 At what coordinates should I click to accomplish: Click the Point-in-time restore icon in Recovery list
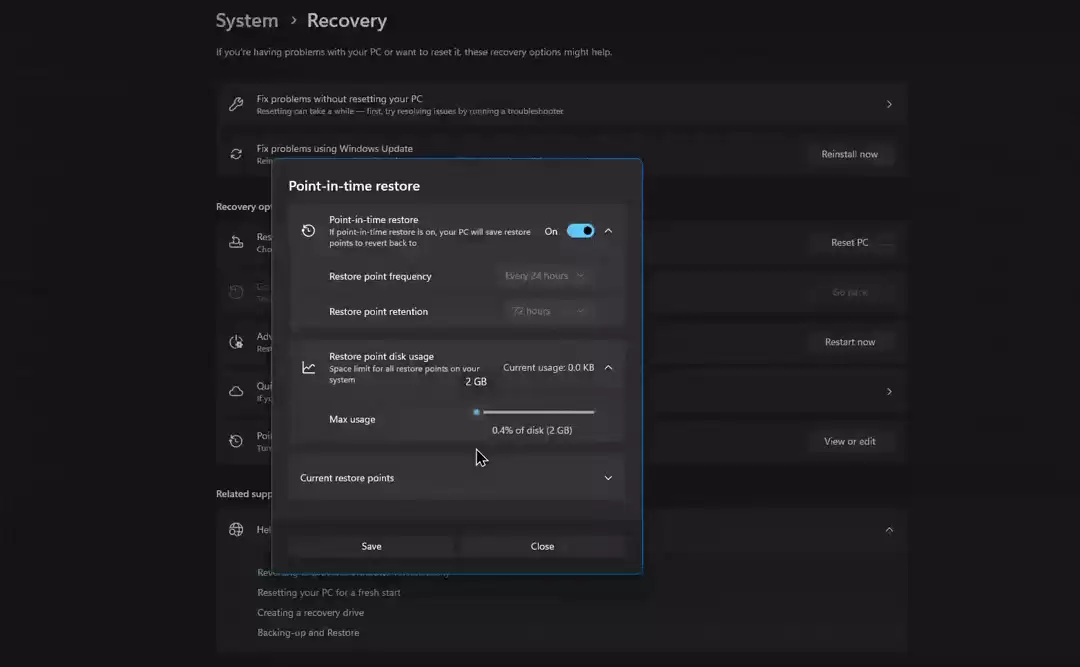click(x=236, y=441)
